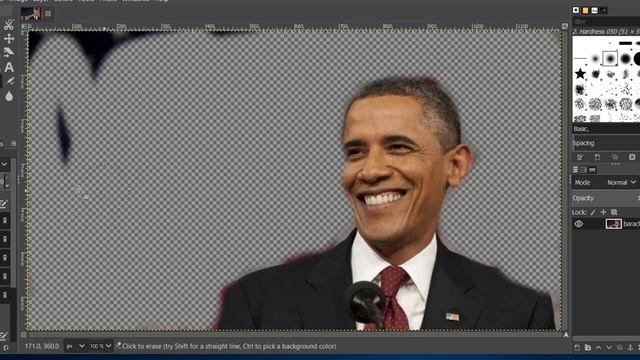Create a new layer group
This screenshot has width=640, height=360.
588,348
